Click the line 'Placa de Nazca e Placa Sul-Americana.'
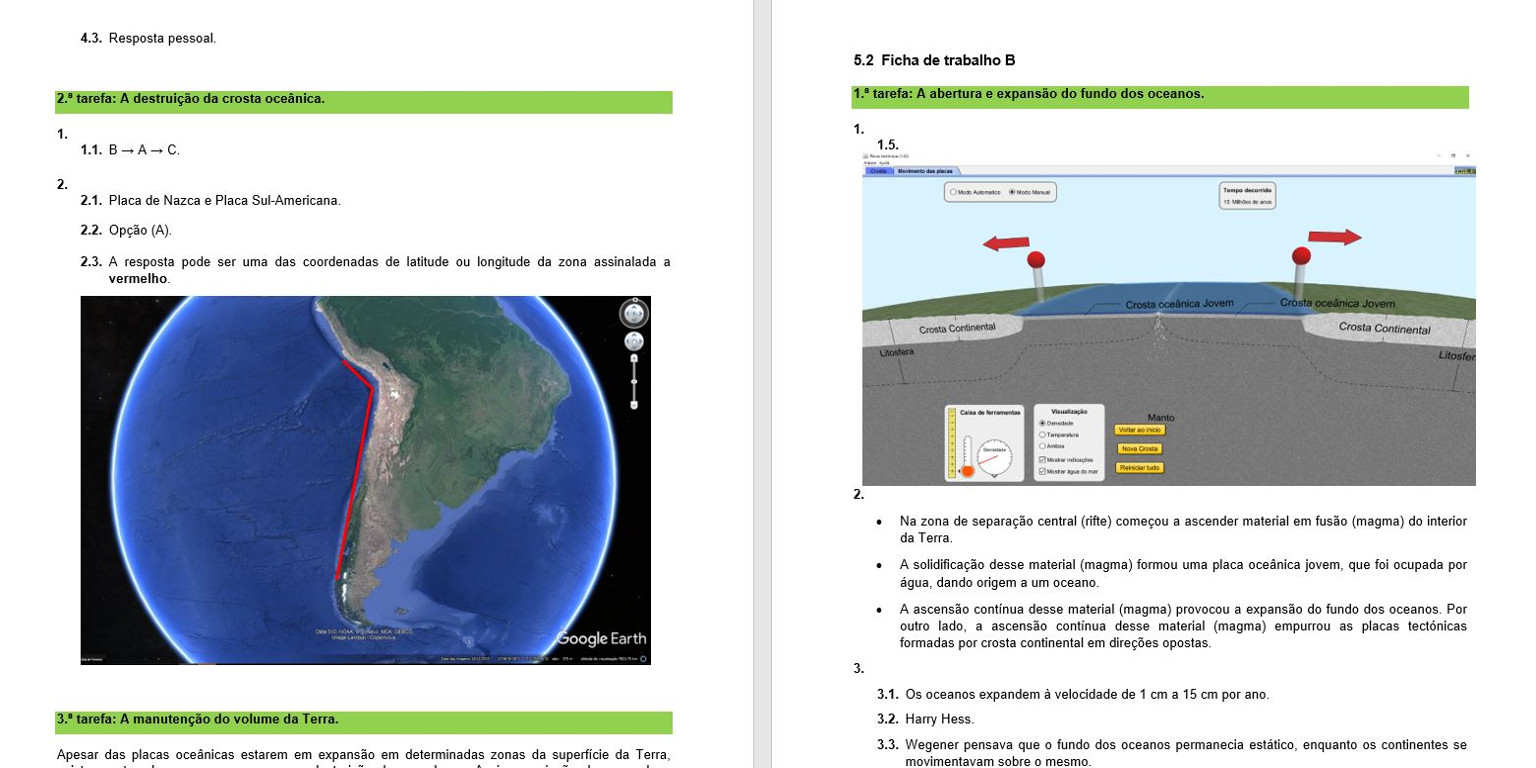Viewport: 1536px width, 768px height. [x=225, y=200]
